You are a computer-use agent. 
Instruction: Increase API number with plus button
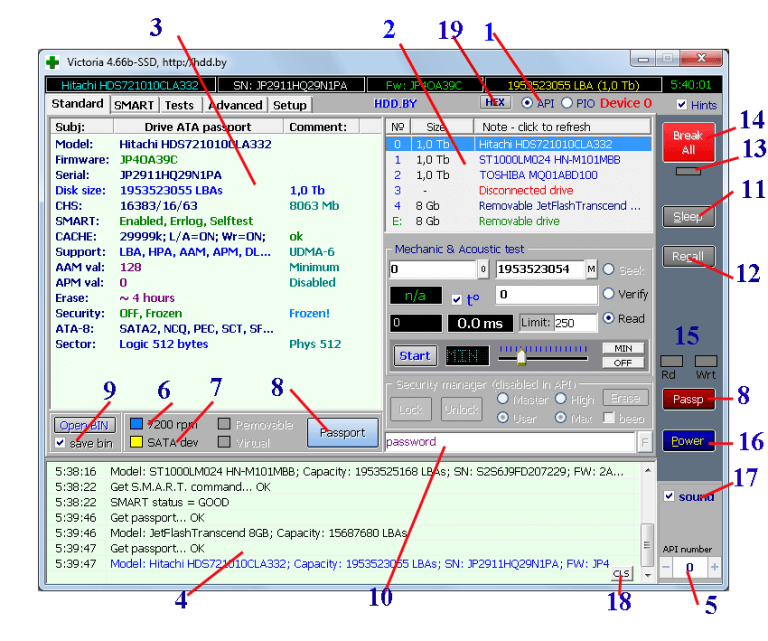click(x=713, y=567)
